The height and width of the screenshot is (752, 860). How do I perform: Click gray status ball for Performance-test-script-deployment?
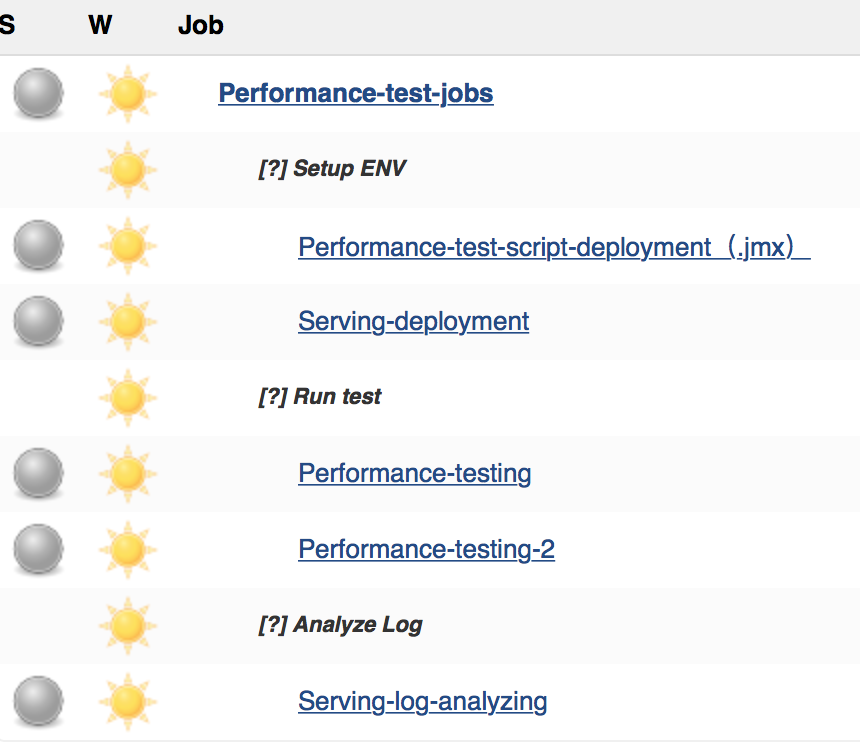click(x=38, y=245)
